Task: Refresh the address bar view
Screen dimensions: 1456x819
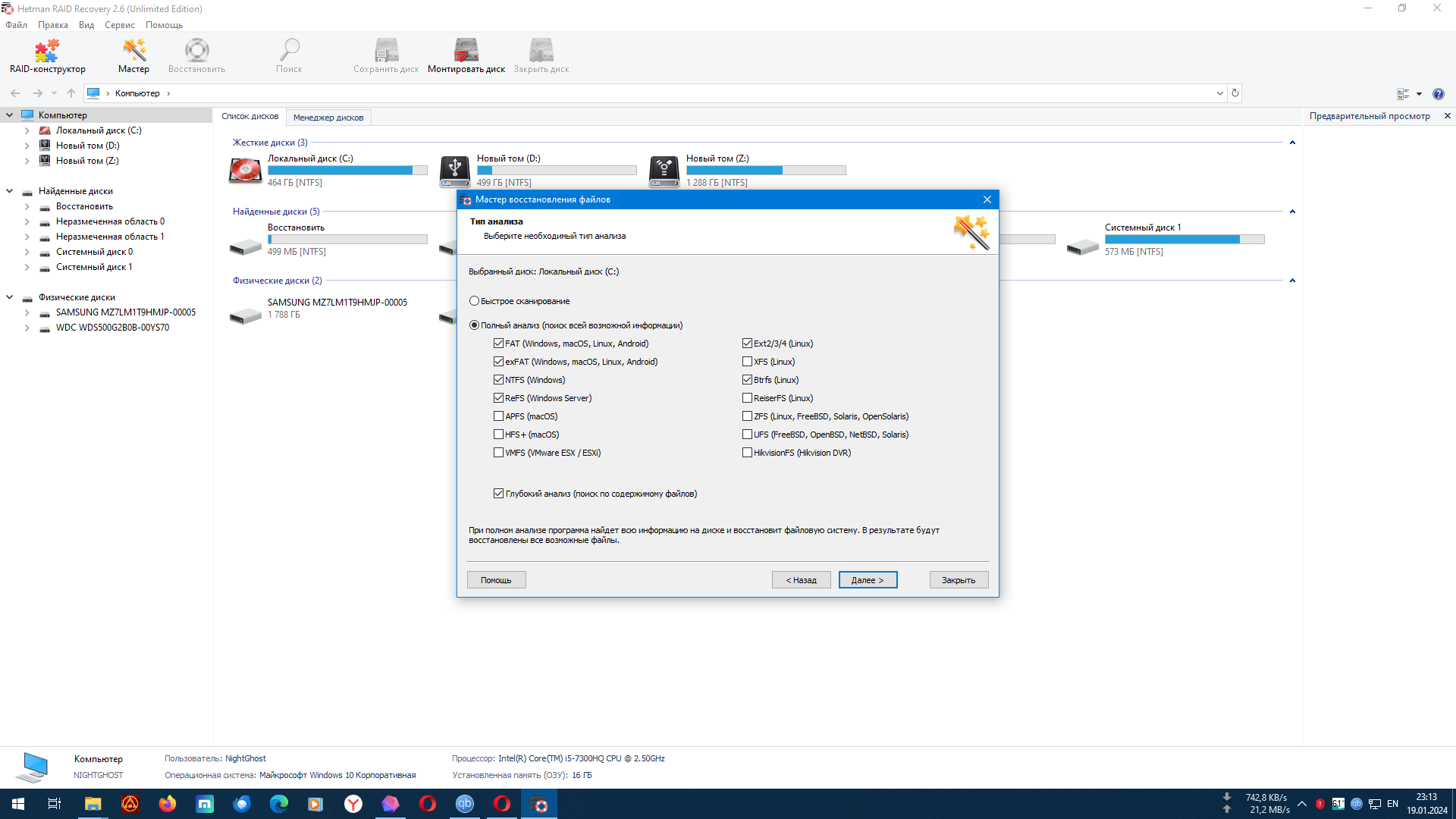Action: point(1235,93)
